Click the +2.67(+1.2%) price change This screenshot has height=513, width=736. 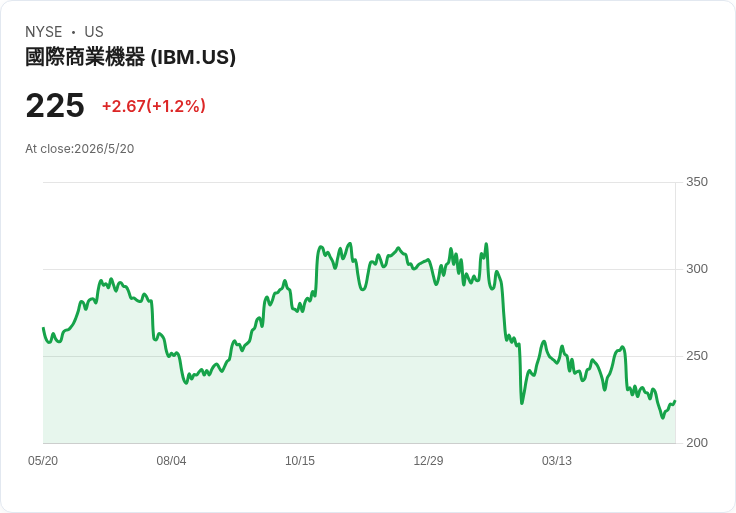154,106
